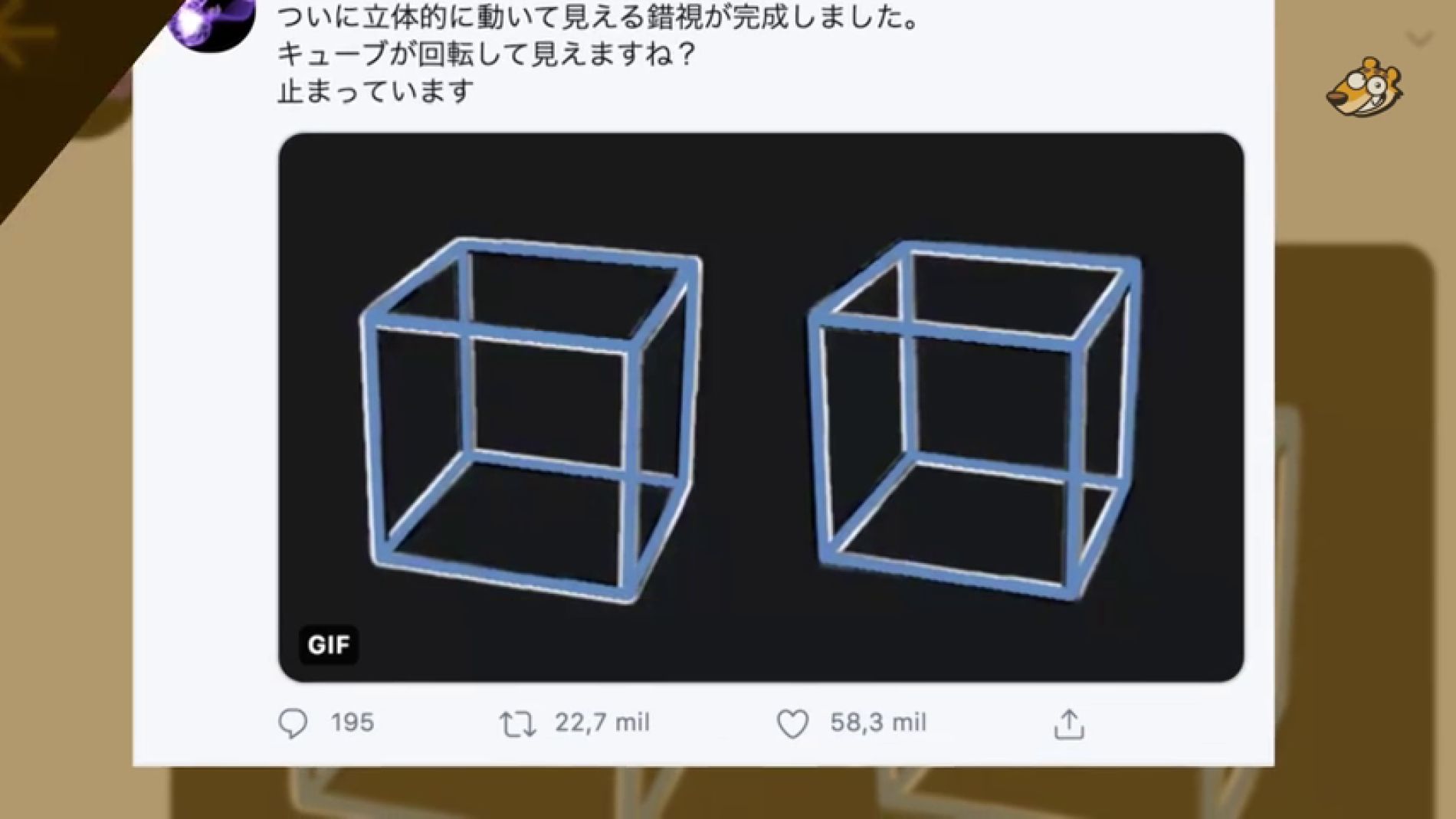The image size is (1456, 819).
Task: Open the 58,3 mil likes count
Action: pyautogui.click(x=878, y=722)
